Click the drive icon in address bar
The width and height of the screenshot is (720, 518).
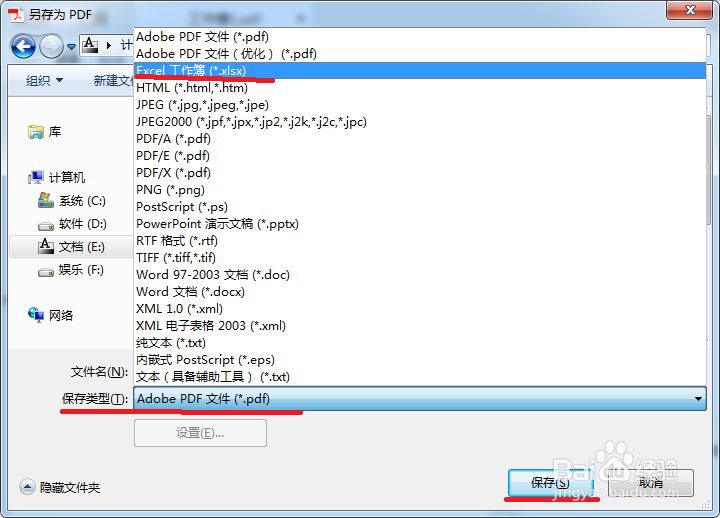90,45
